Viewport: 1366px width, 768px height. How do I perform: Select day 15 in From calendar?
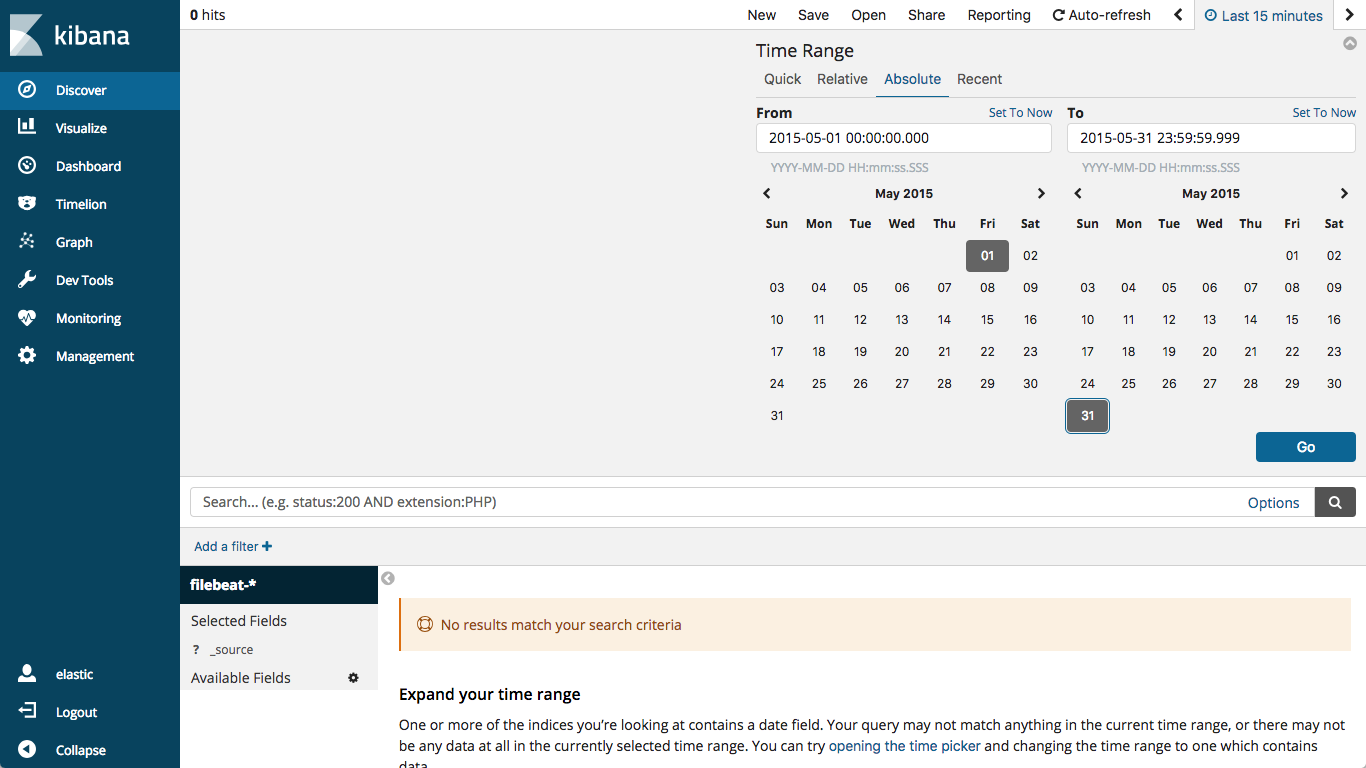coord(987,320)
